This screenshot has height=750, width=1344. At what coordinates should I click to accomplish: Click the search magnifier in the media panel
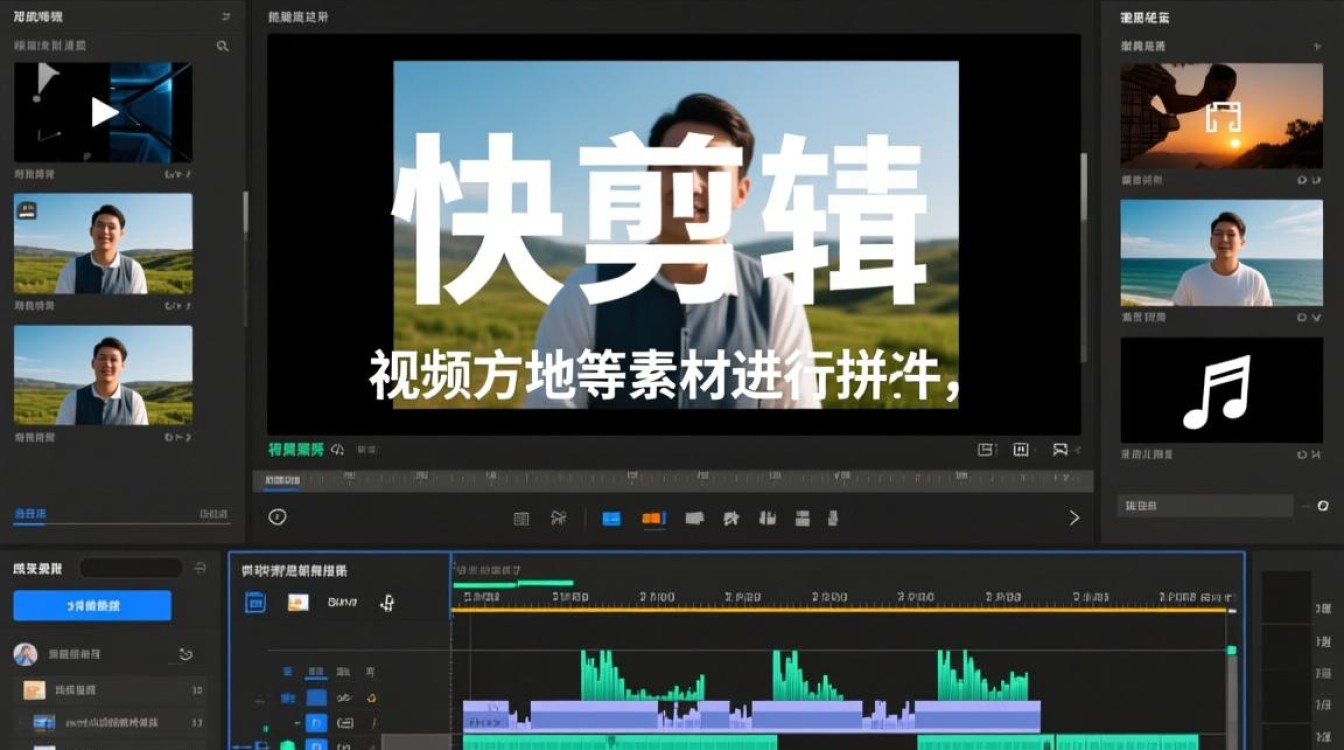tap(222, 46)
